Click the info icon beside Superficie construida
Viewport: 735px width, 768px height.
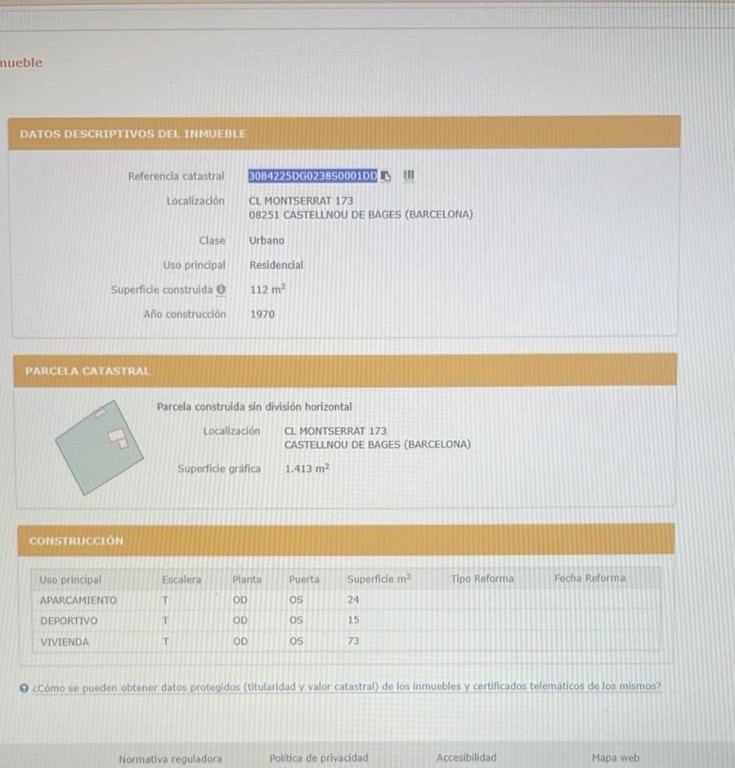tap(221, 290)
